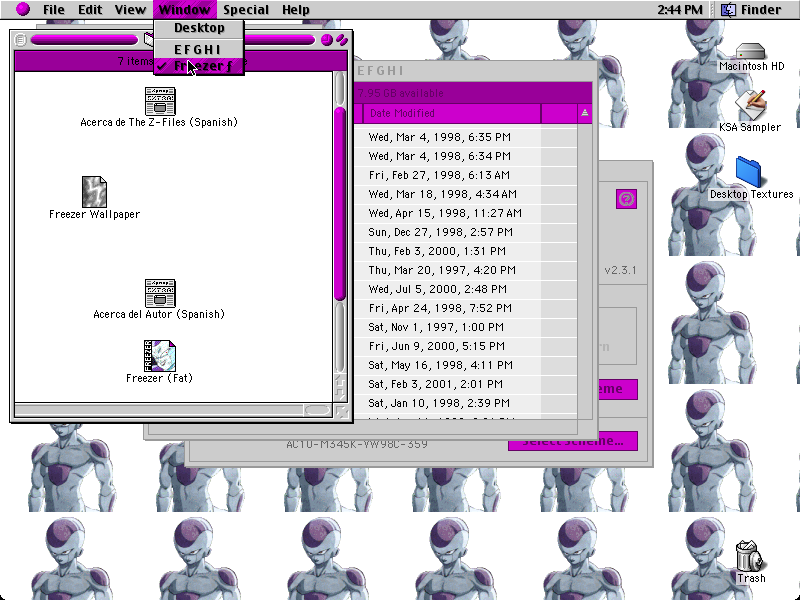This screenshot has height=600, width=800.
Task: Select the Freezer (Fat) theme file icon
Action: [x=160, y=356]
